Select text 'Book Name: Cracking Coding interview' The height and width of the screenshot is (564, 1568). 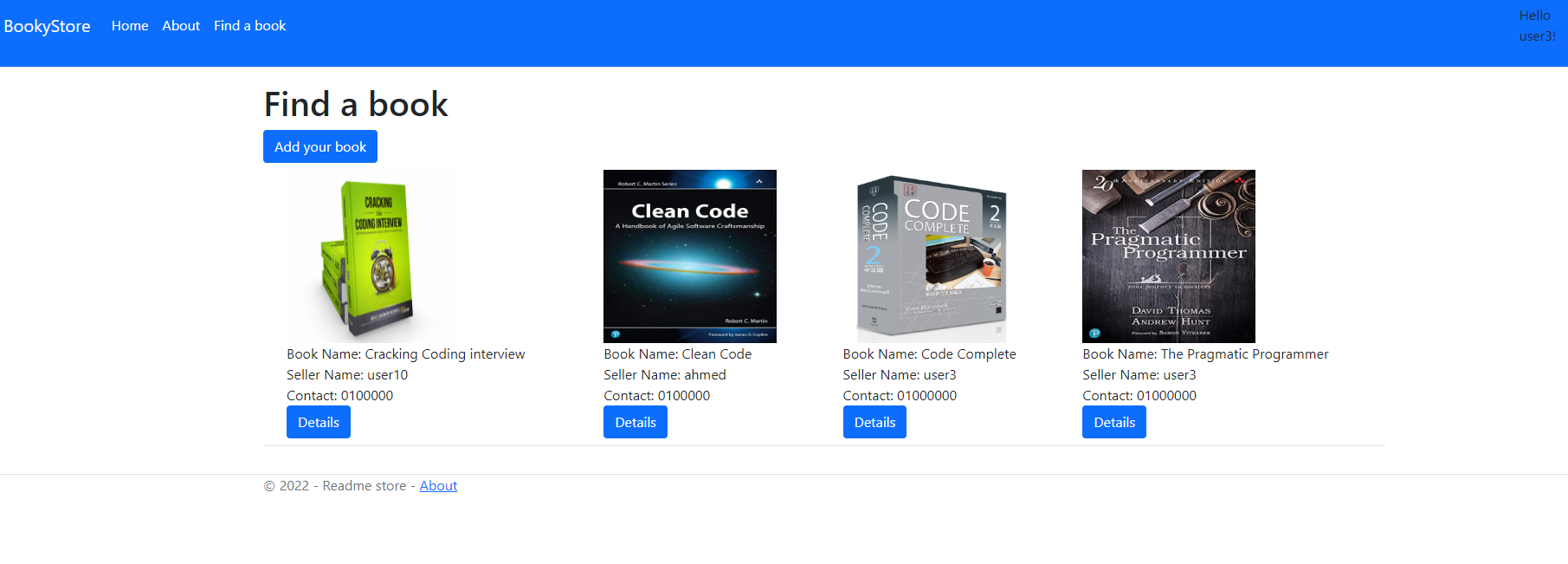405,354
